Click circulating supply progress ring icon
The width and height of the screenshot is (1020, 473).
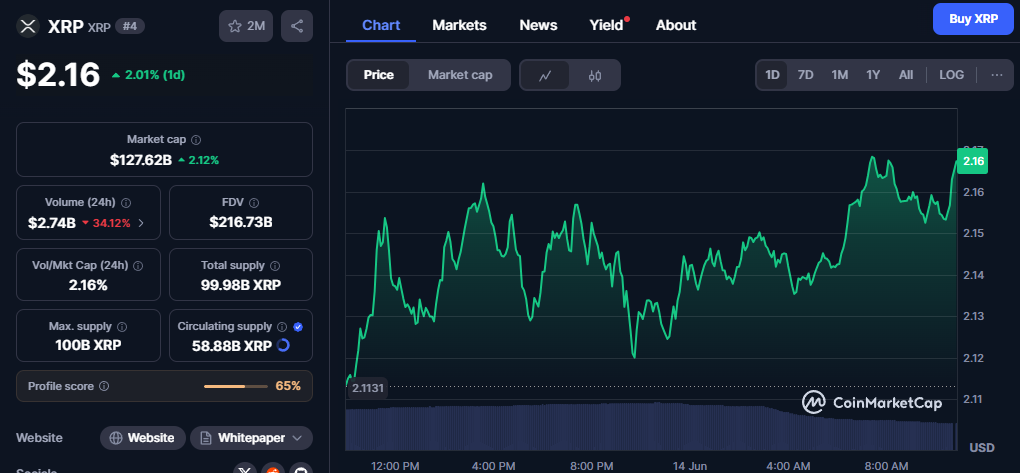coord(283,345)
